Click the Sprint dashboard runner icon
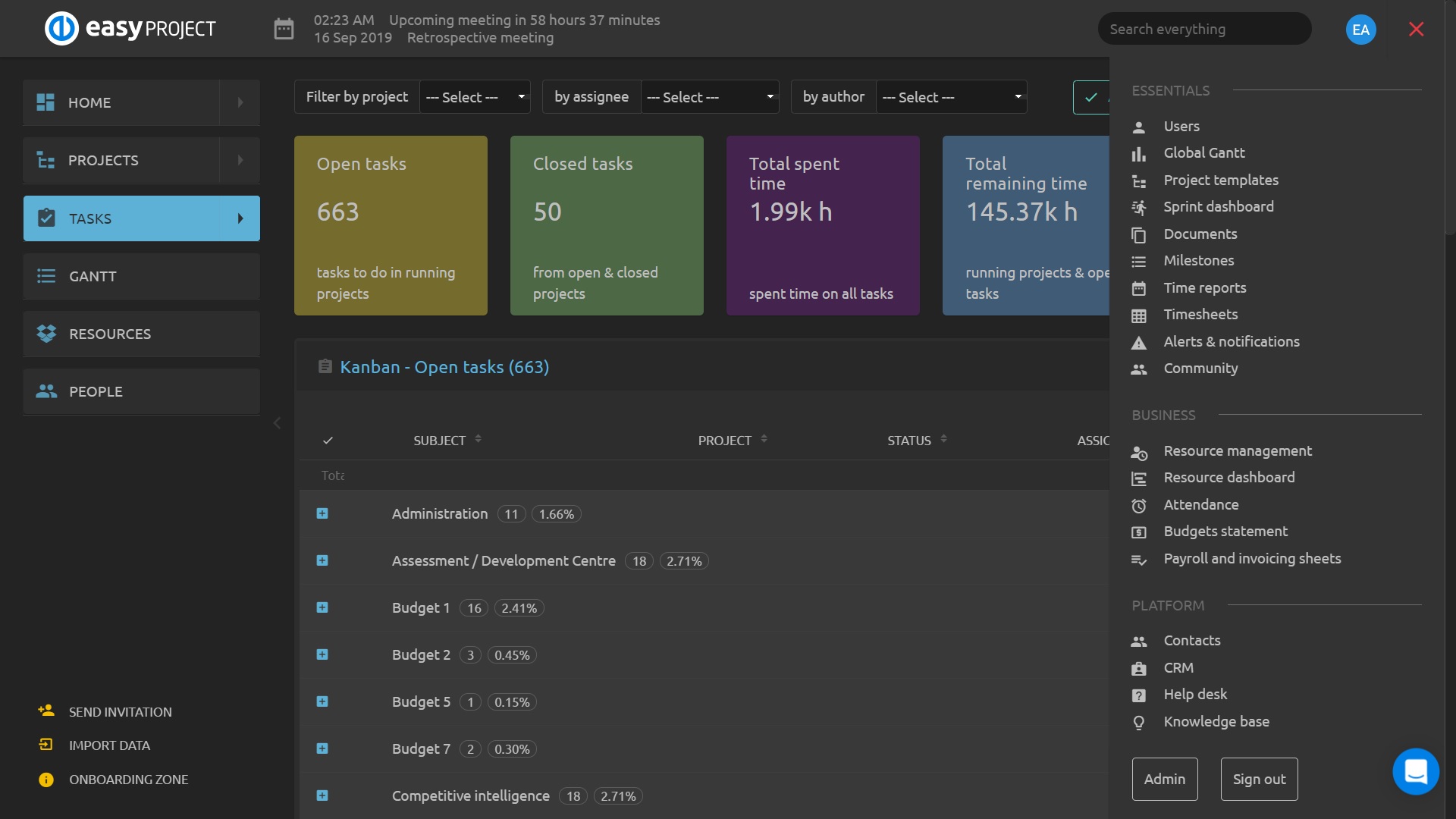 [1138, 208]
